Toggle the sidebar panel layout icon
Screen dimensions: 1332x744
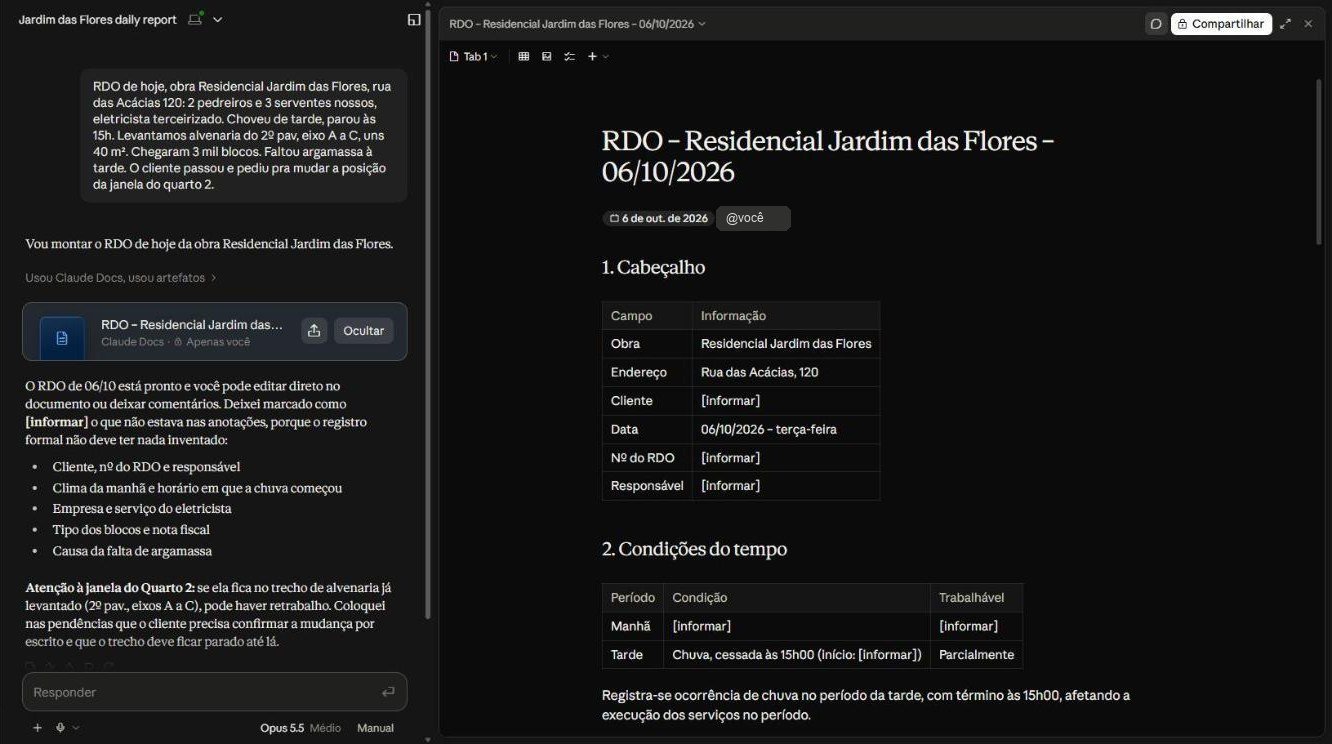[x=414, y=19]
